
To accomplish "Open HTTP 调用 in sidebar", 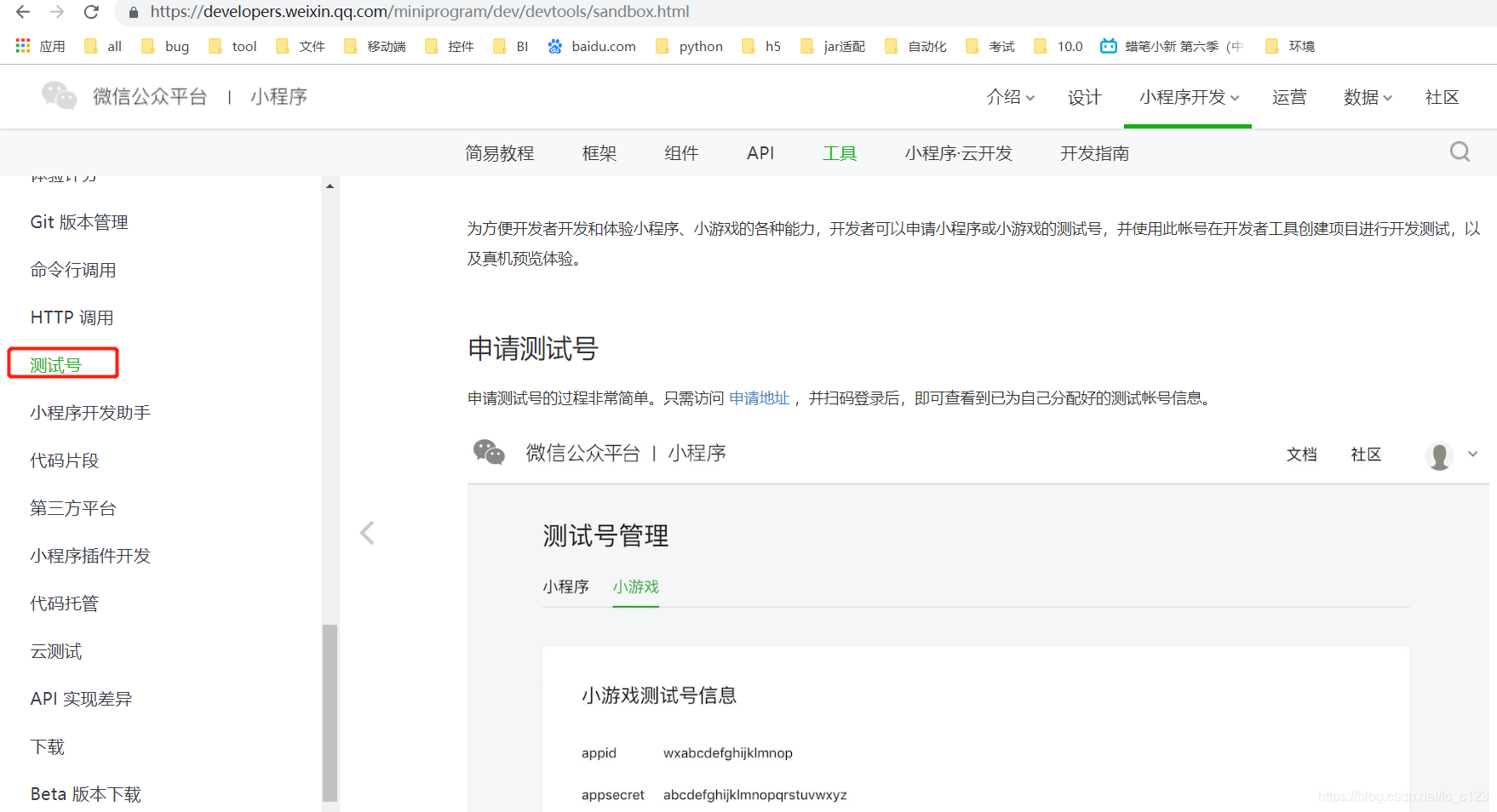I will pos(72,317).
